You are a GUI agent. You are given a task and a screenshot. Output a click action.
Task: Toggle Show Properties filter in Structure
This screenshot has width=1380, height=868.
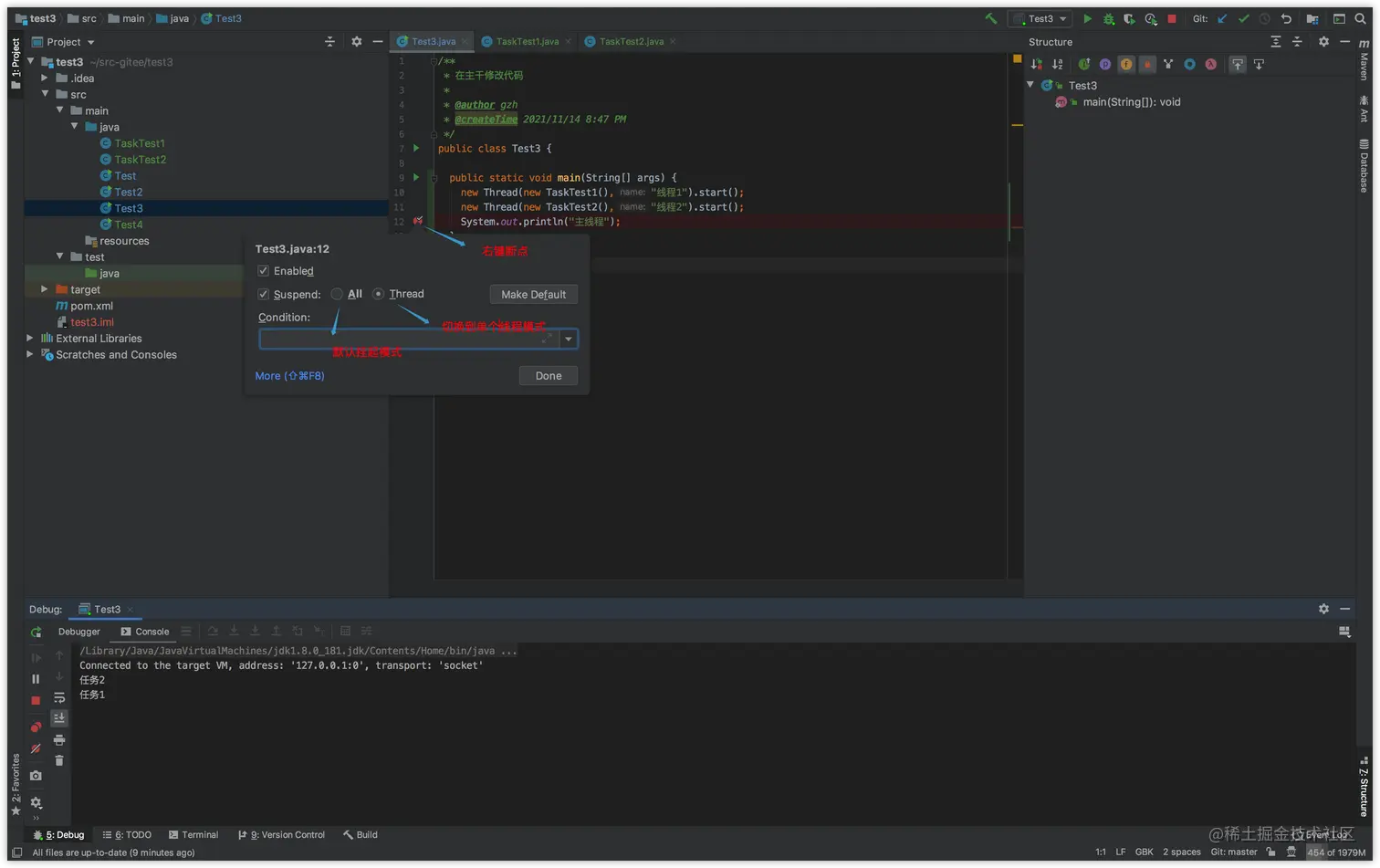[1105, 64]
